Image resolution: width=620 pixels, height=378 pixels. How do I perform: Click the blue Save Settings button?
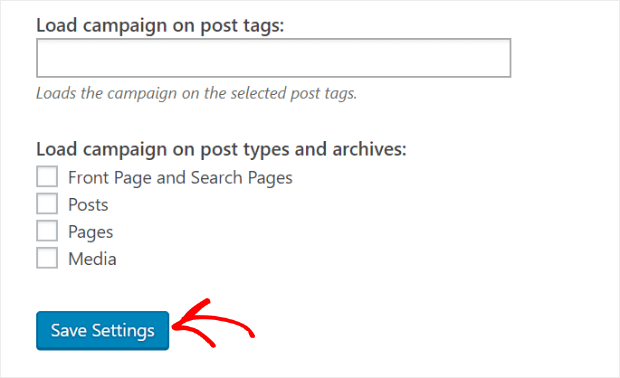(x=102, y=331)
